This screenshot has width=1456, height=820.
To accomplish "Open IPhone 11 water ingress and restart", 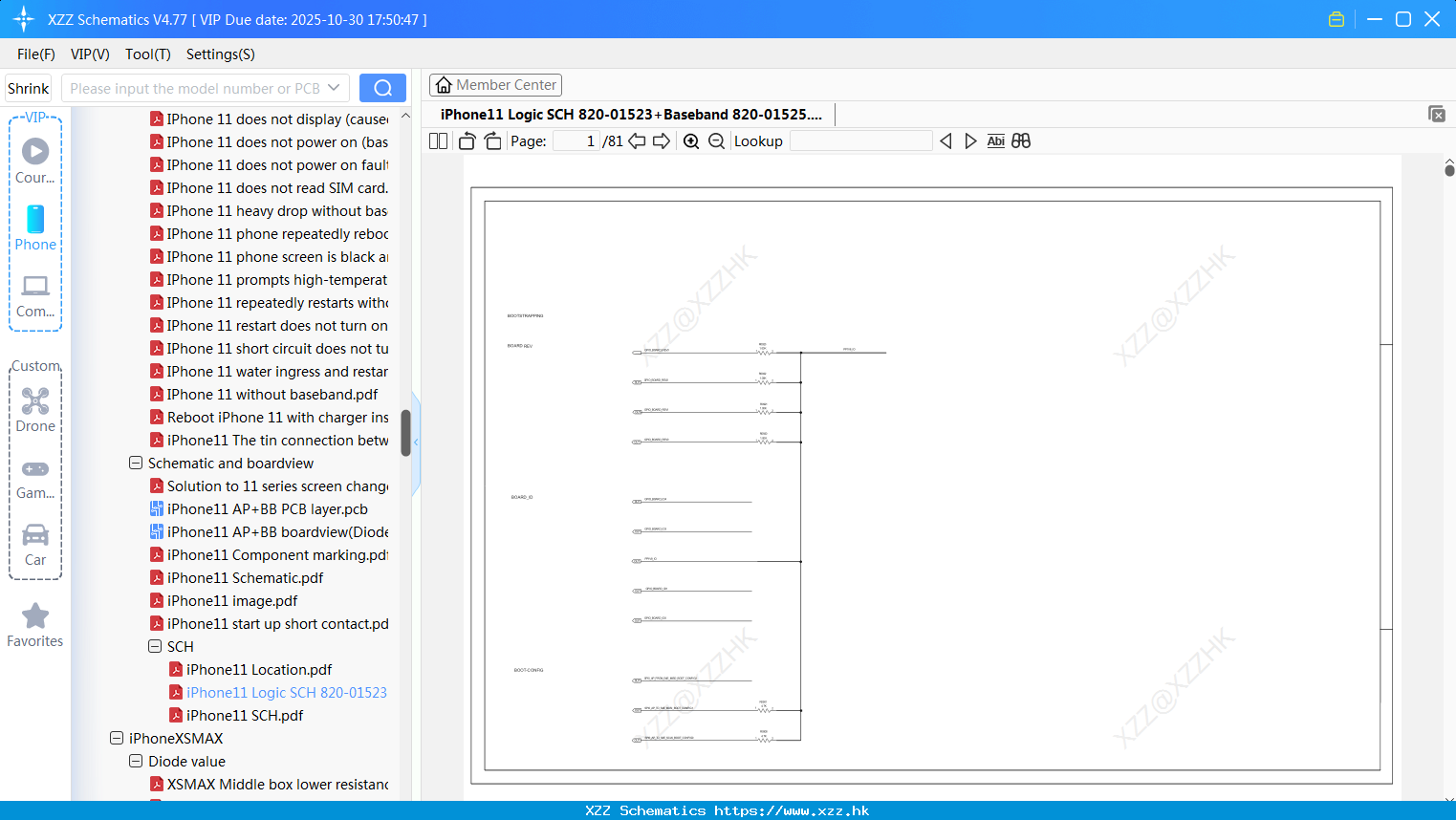I will [x=277, y=371].
